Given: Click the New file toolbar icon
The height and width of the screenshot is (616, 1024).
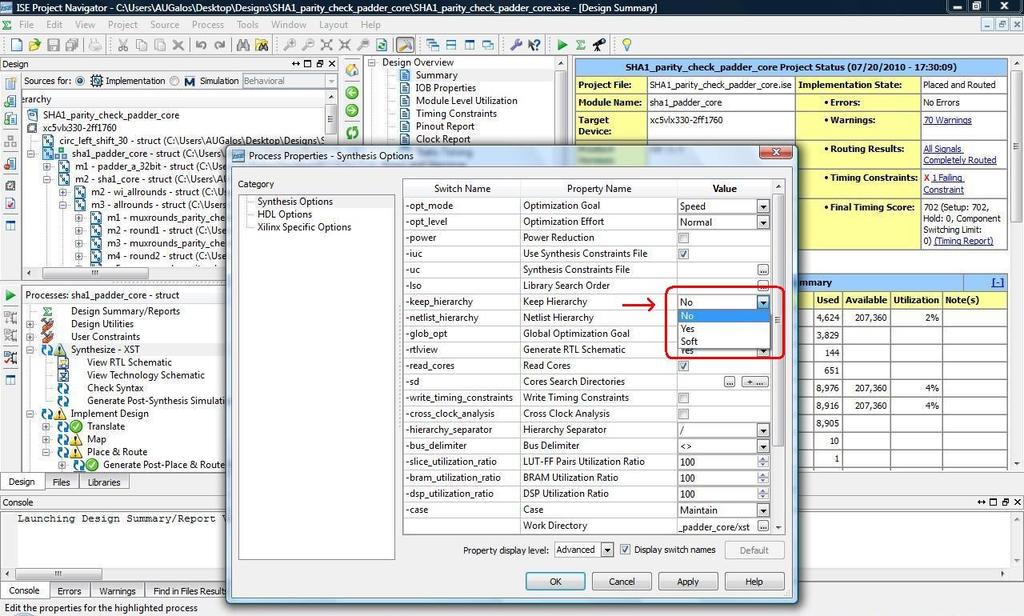Looking at the screenshot, I should (x=17, y=45).
